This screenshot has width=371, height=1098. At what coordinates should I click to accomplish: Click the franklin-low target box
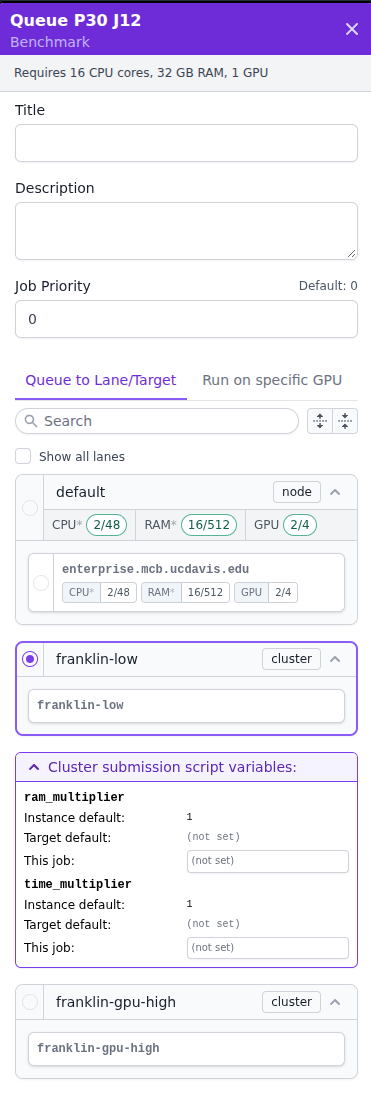[186, 706]
